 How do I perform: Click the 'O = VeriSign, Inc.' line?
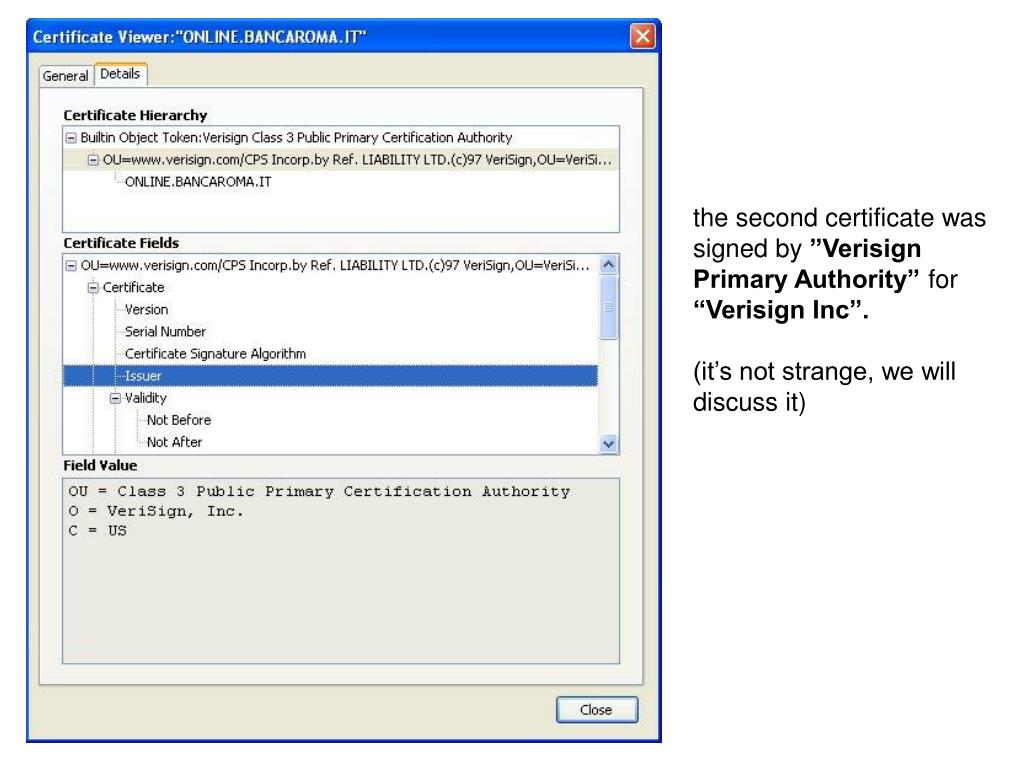click(155, 511)
